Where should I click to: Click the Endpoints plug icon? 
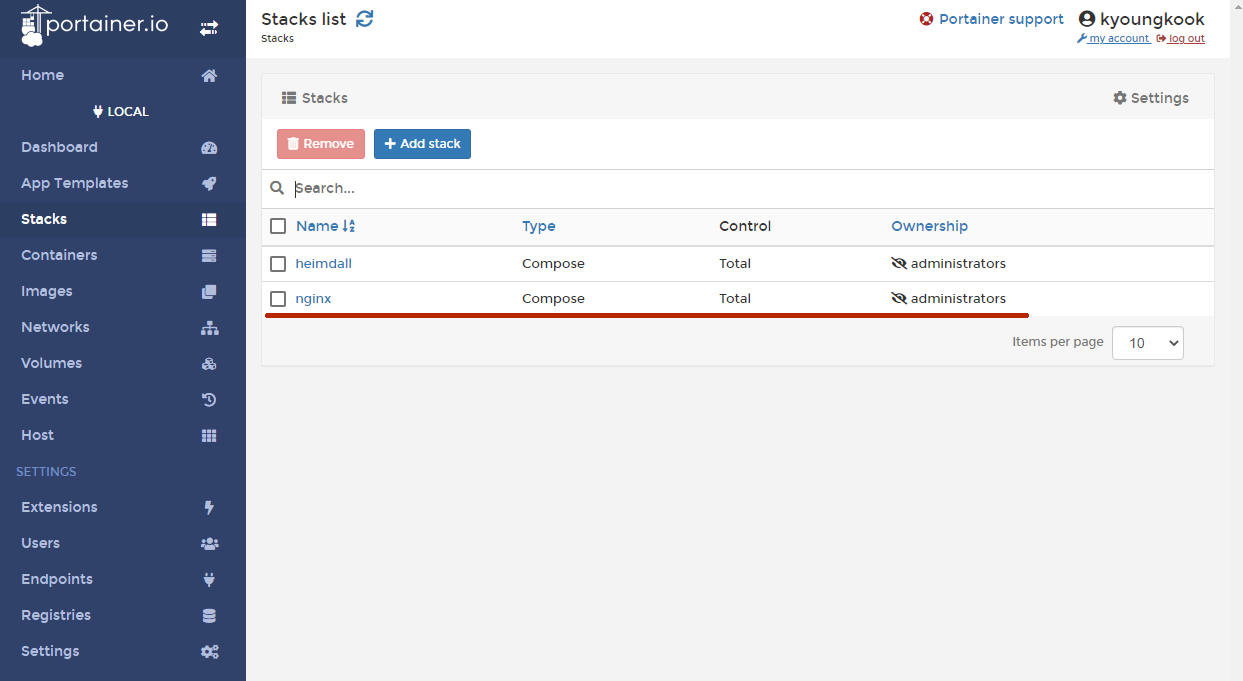click(x=209, y=580)
